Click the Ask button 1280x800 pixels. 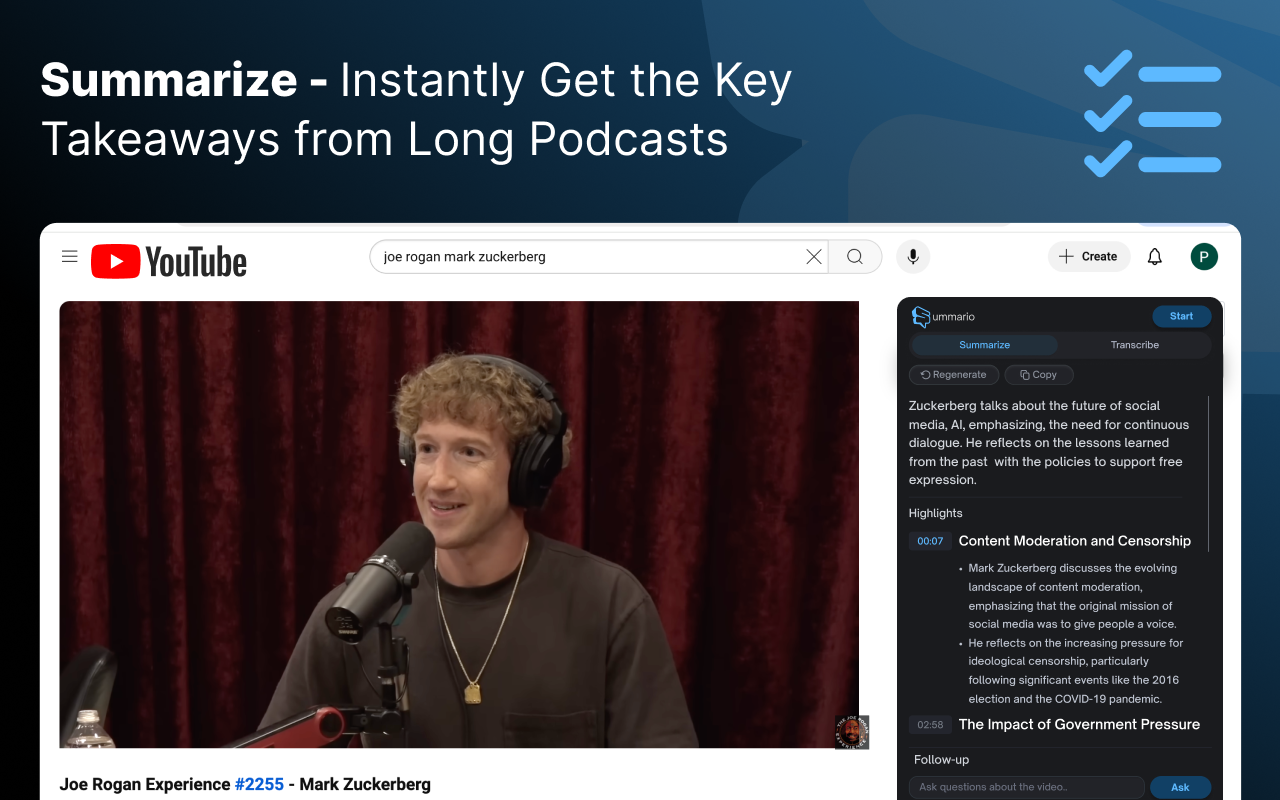tap(1180, 787)
